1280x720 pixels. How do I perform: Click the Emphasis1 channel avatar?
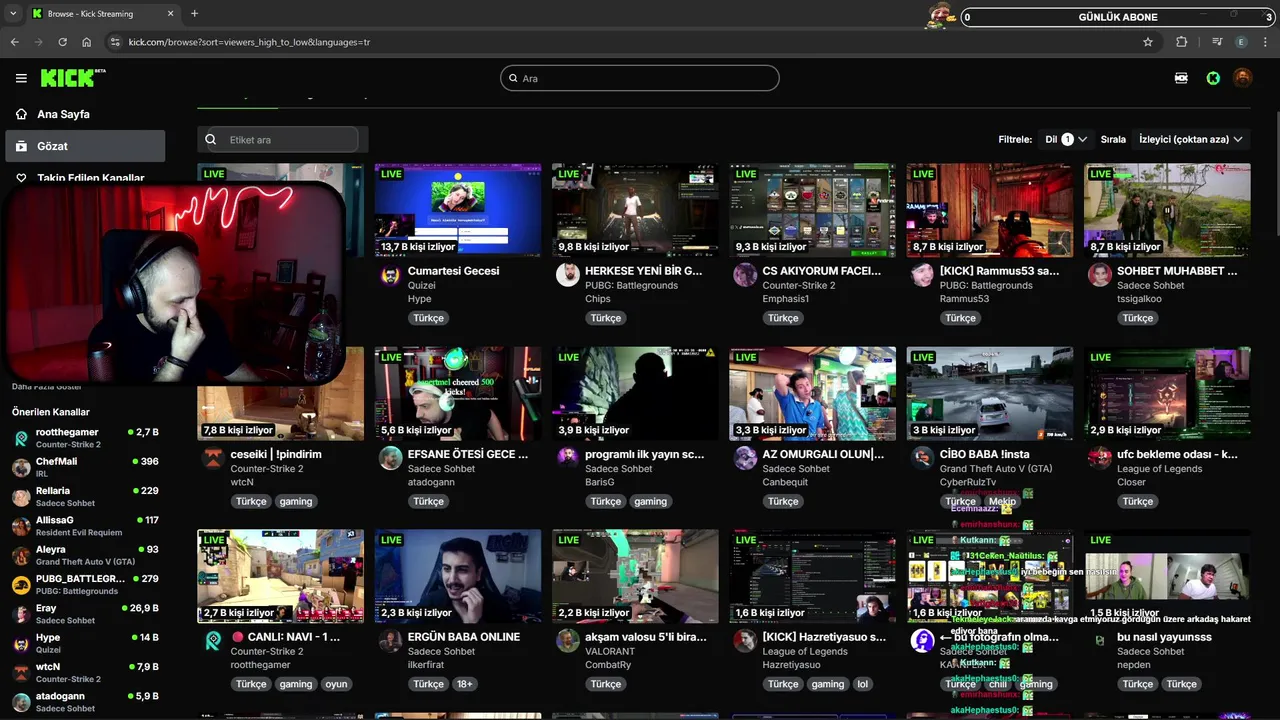745,276
